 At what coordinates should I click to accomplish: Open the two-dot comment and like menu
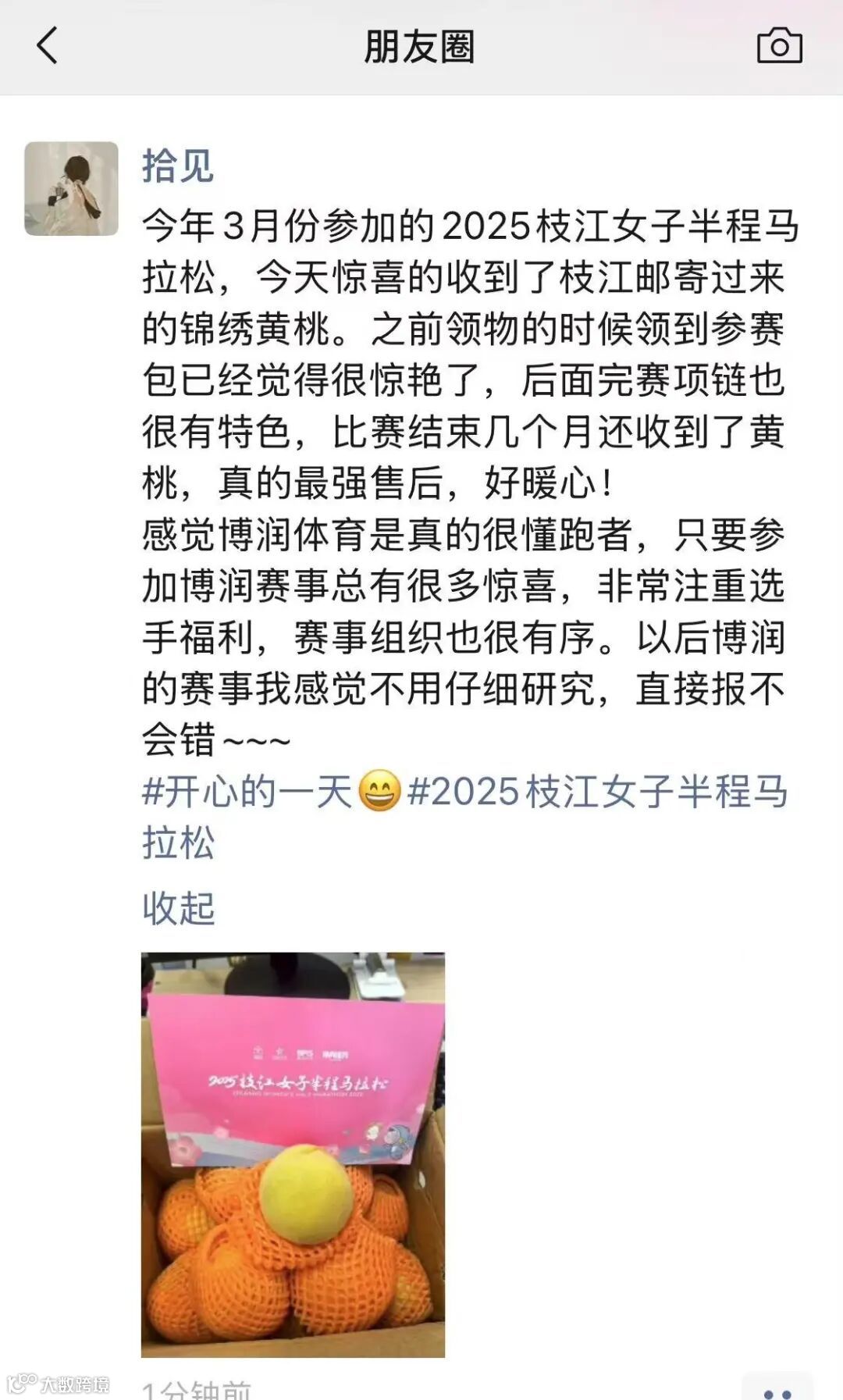pos(777,1389)
